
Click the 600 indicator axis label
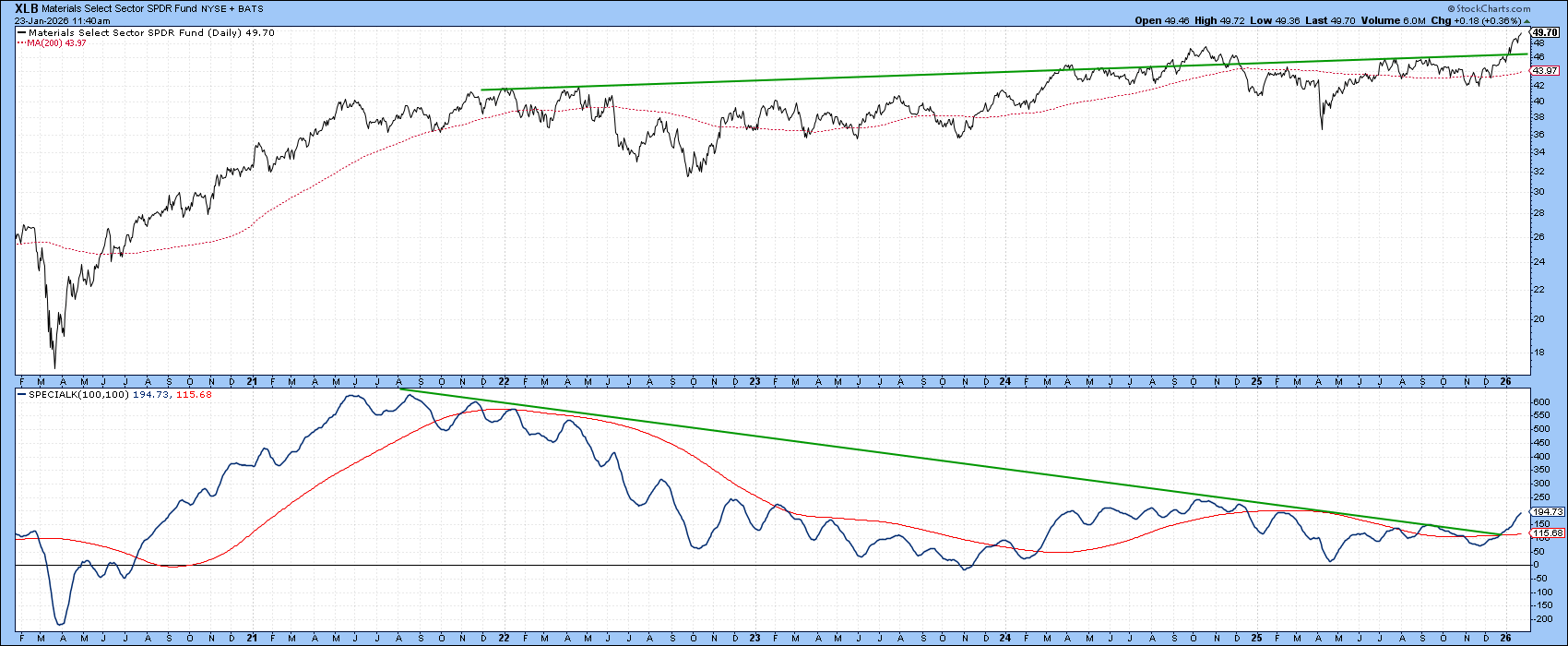click(x=1540, y=402)
